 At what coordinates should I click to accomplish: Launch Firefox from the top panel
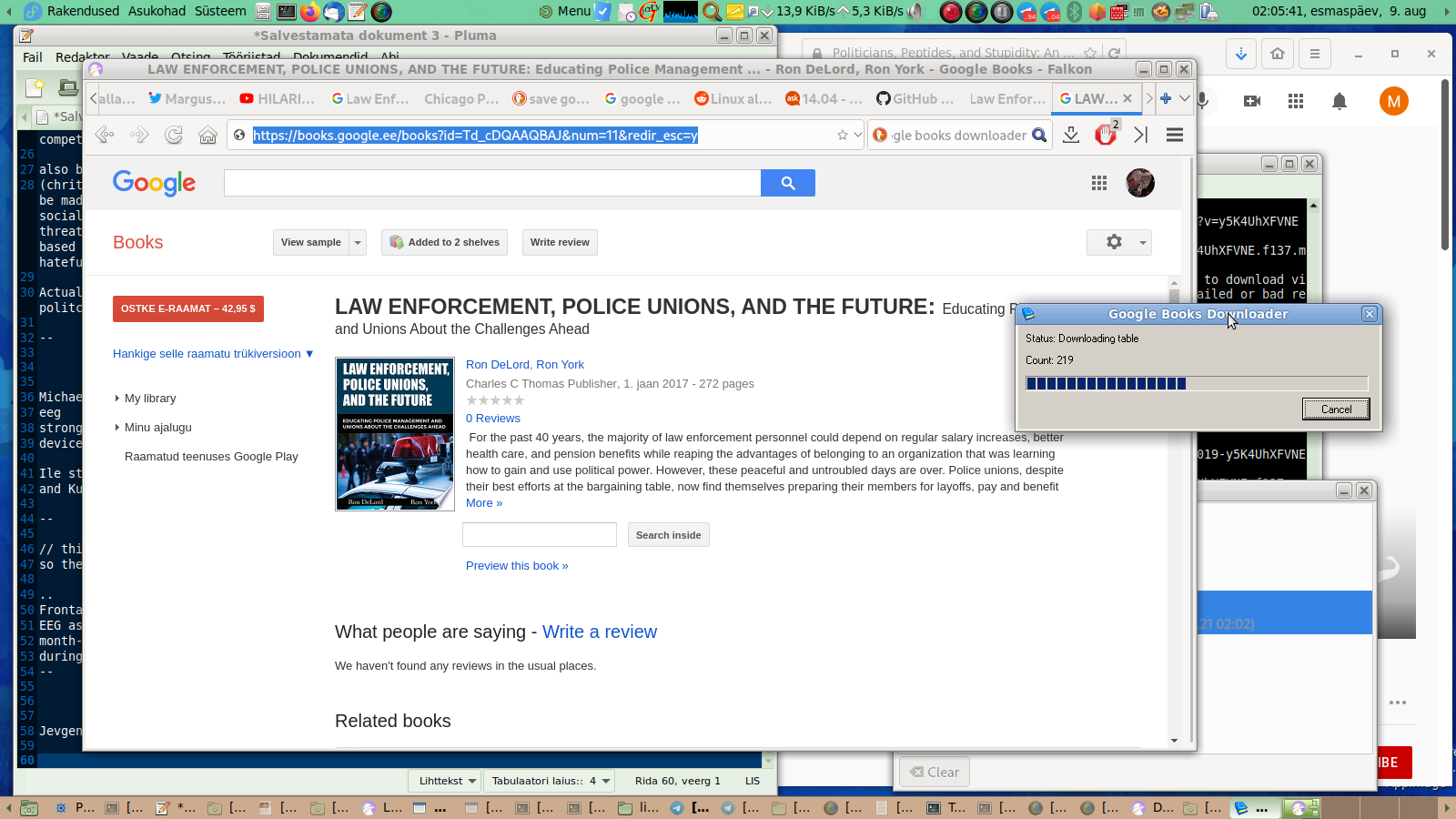(310, 11)
